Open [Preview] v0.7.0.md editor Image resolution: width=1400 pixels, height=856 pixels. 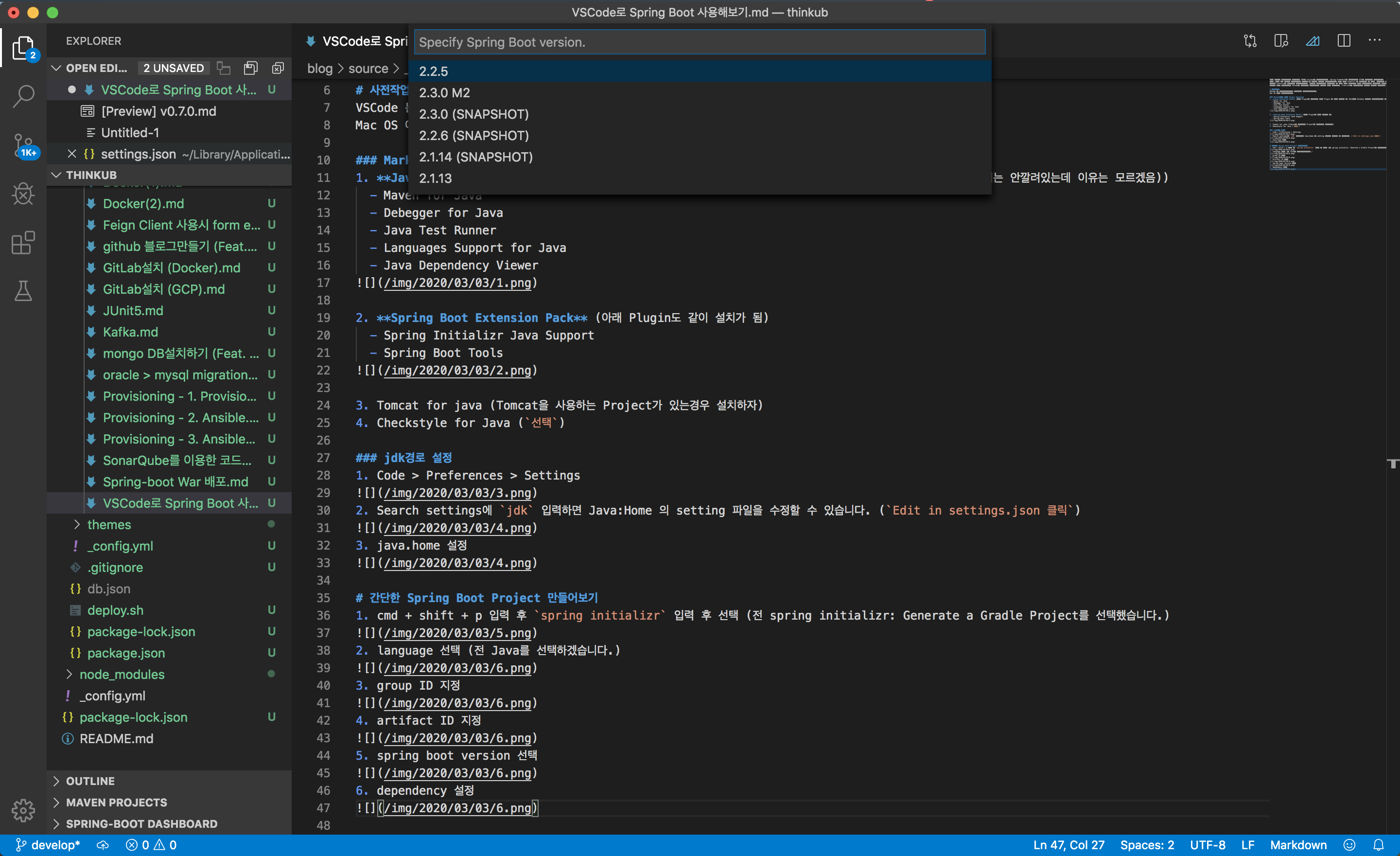coord(169,111)
